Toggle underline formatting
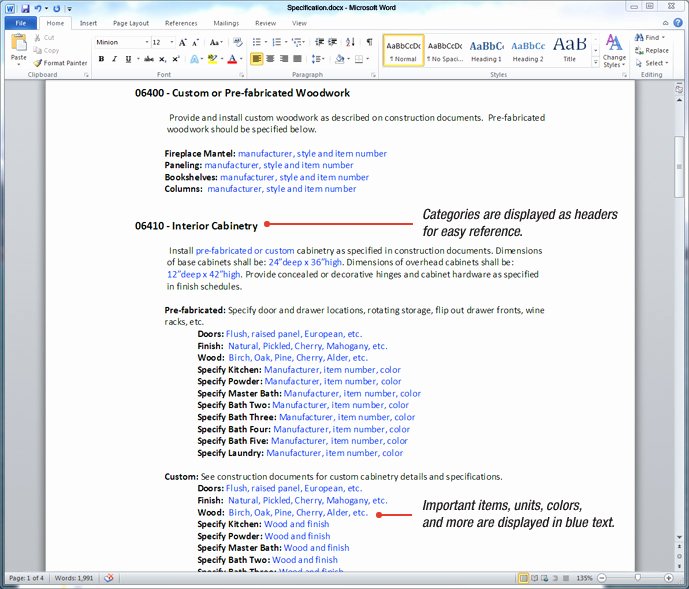This screenshot has height=589, width=689. (128, 59)
